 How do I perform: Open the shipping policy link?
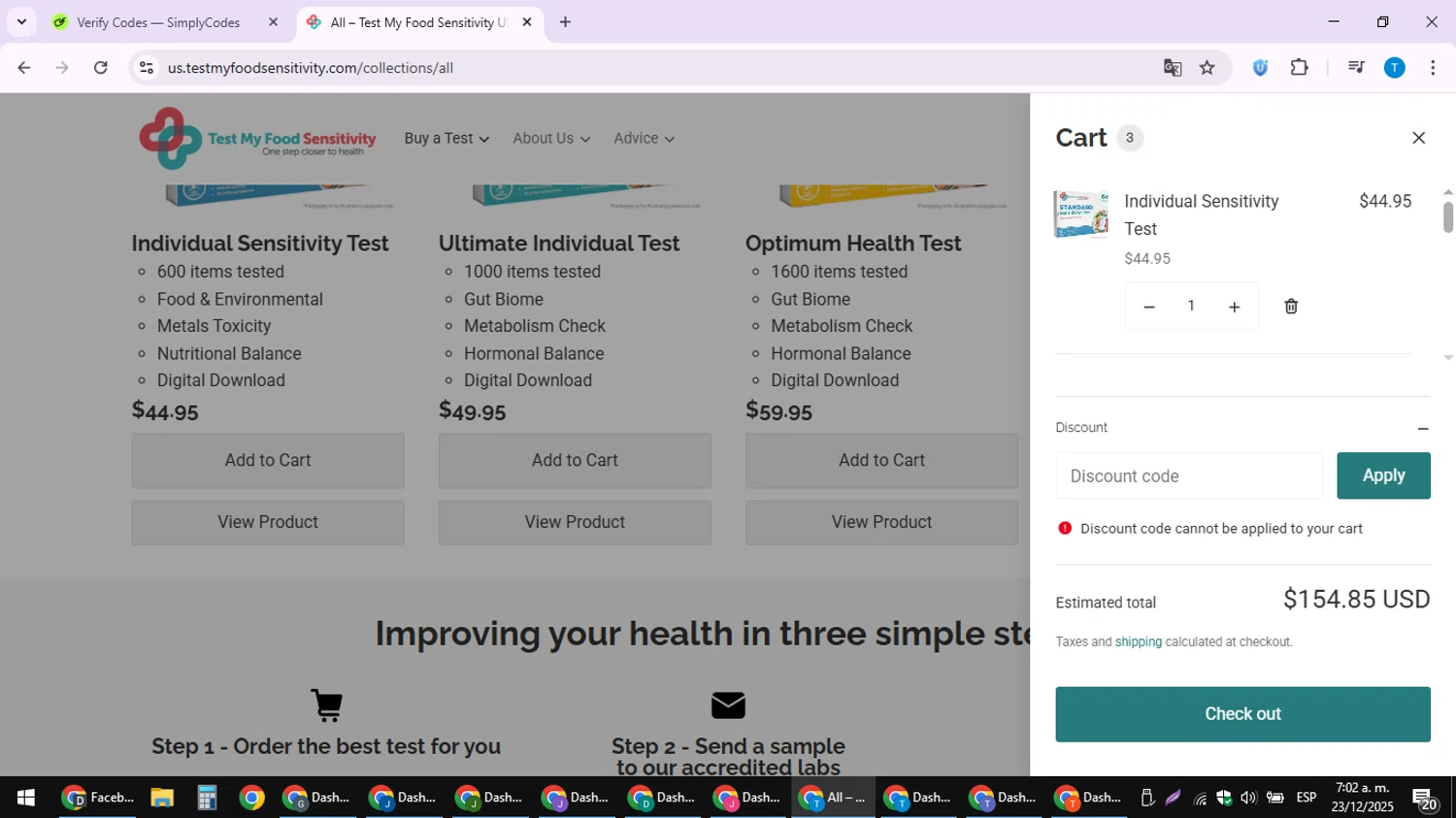coord(1138,642)
